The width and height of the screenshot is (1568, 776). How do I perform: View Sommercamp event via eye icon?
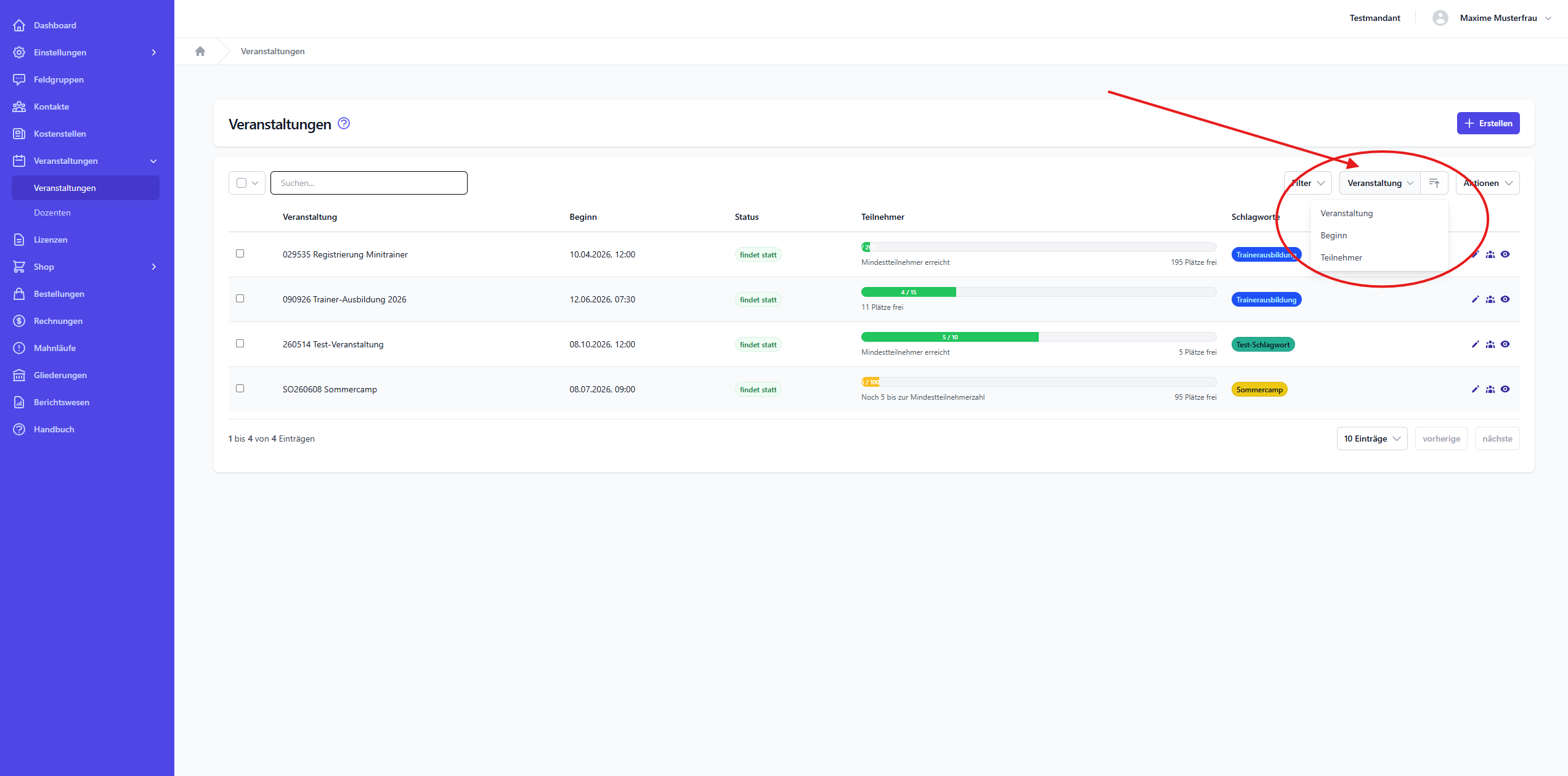pos(1505,389)
